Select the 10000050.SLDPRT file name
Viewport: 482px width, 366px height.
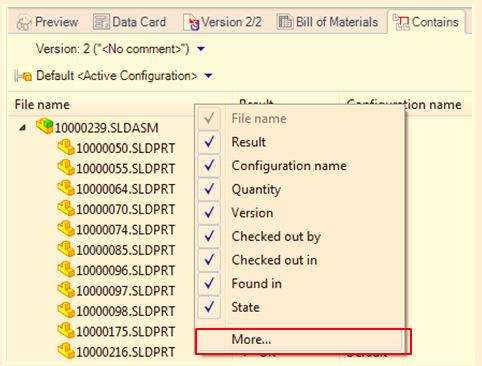pyautogui.click(x=126, y=148)
